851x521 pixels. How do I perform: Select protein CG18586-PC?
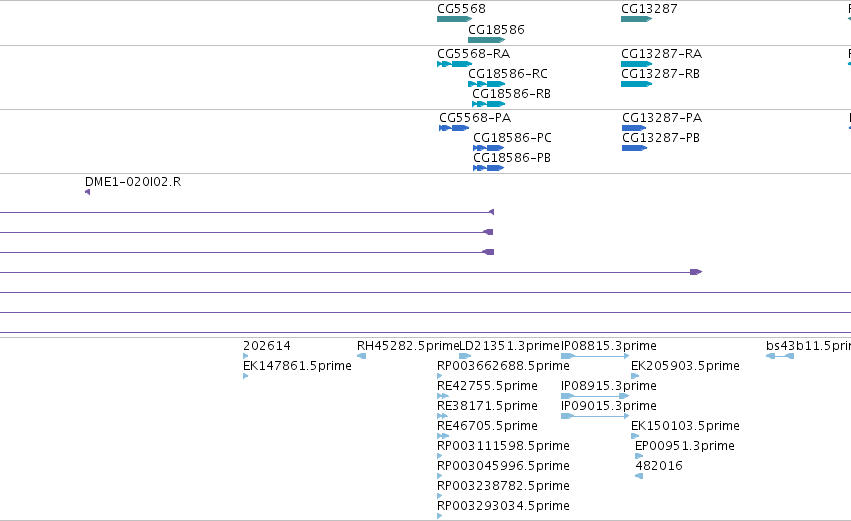(512, 138)
